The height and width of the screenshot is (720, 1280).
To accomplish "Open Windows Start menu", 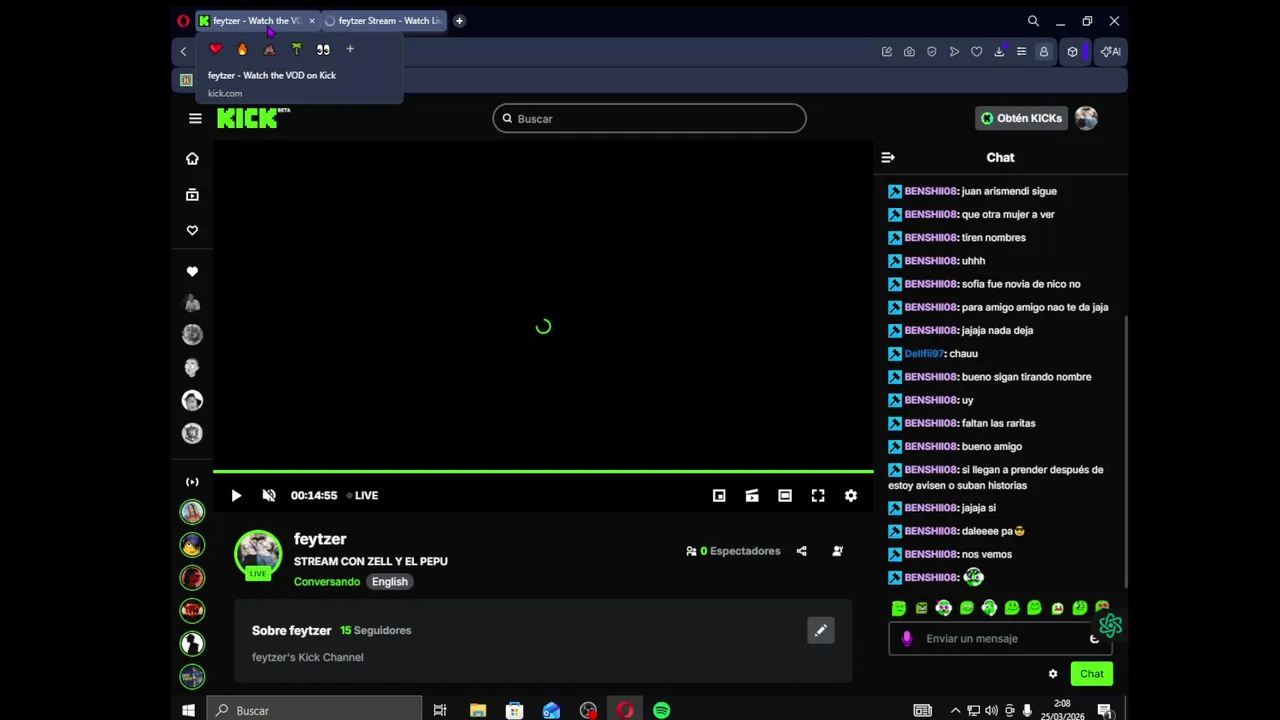I will click(188, 710).
